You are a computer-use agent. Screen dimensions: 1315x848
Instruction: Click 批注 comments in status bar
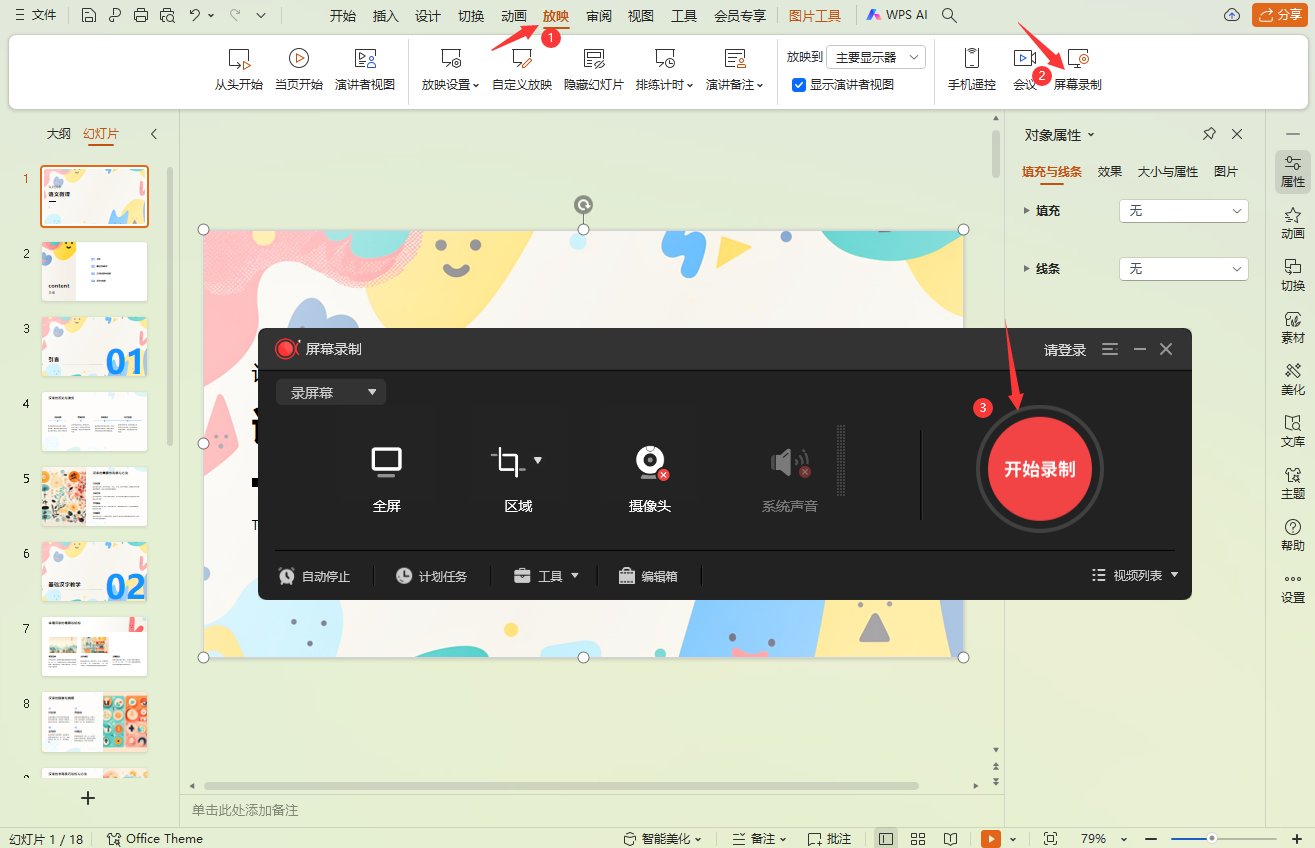830,839
